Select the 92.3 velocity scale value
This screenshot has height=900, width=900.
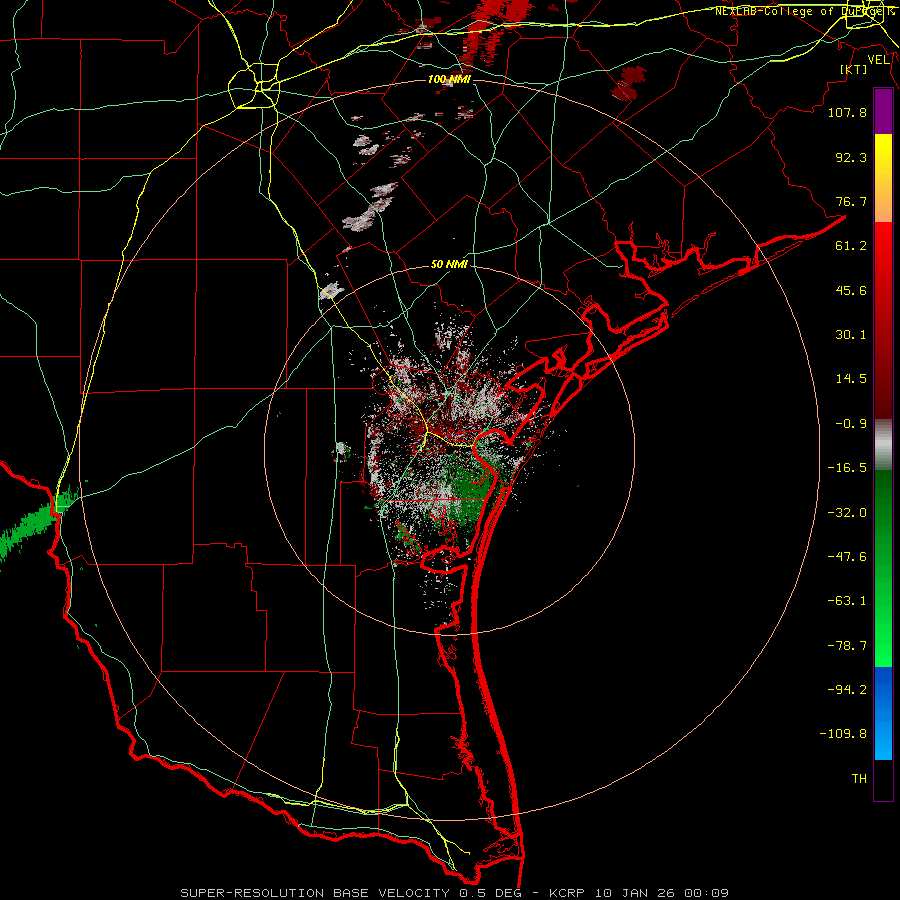[851, 157]
